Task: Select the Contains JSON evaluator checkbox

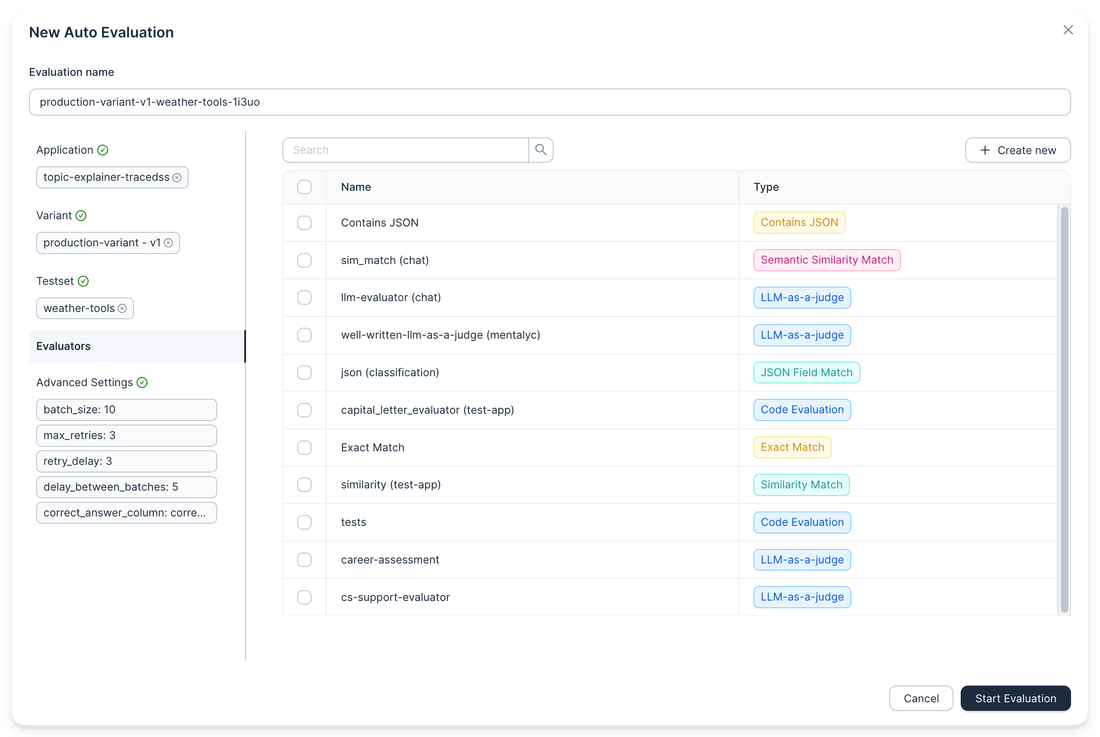Action: coord(304,222)
